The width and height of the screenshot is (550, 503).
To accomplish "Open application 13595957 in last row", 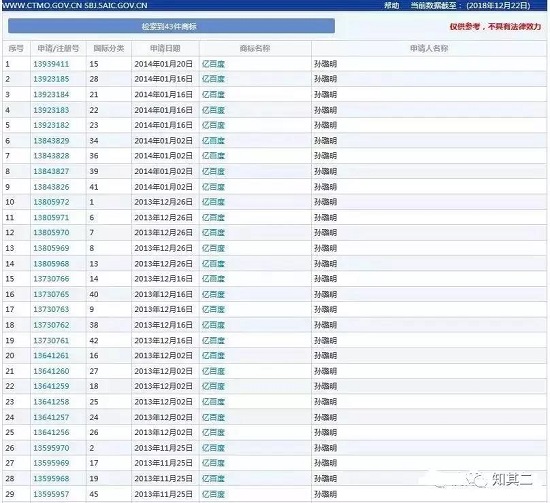I will click(x=51, y=494).
